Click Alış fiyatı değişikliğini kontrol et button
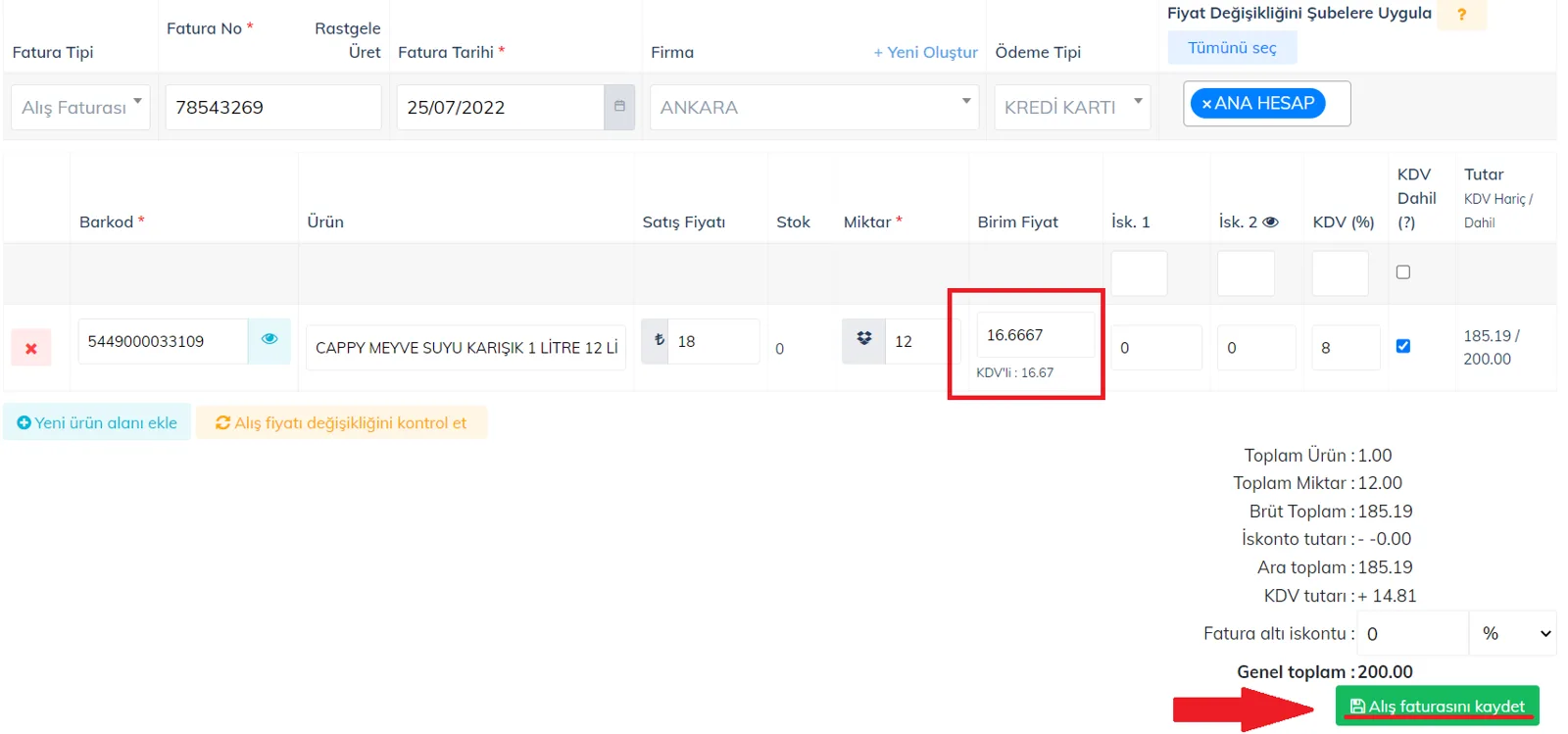 (x=342, y=422)
